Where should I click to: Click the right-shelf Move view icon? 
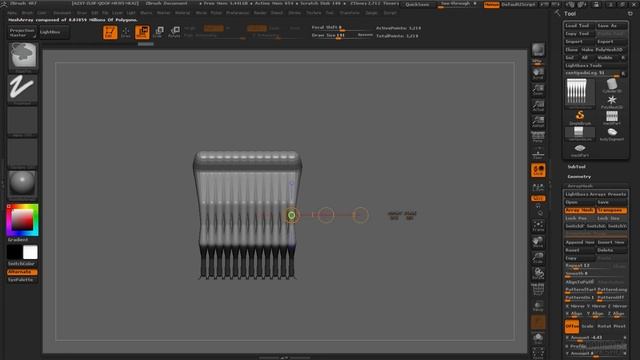538,242
